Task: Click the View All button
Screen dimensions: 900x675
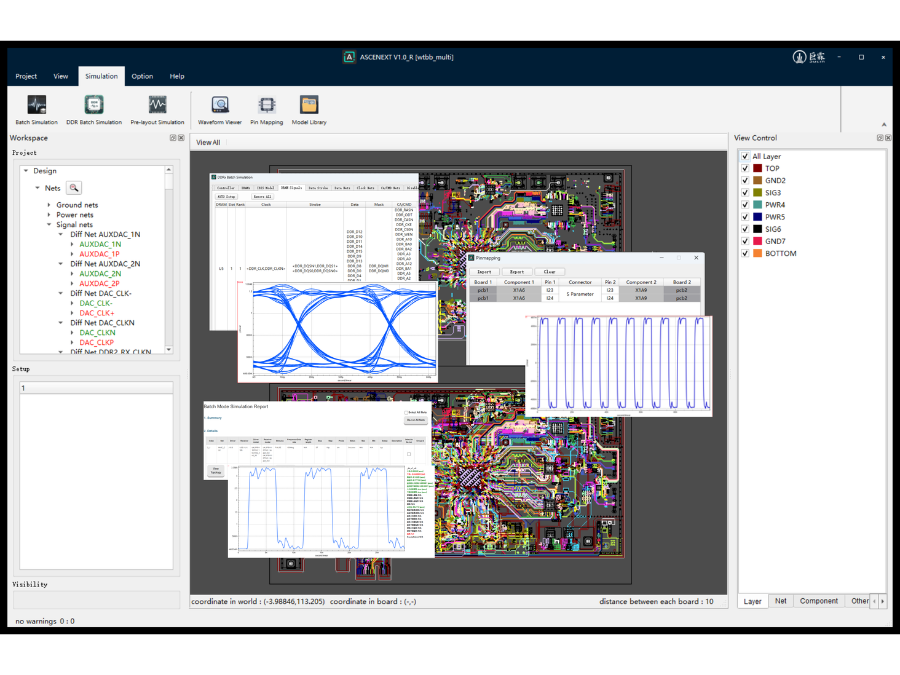Action: [208, 143]
